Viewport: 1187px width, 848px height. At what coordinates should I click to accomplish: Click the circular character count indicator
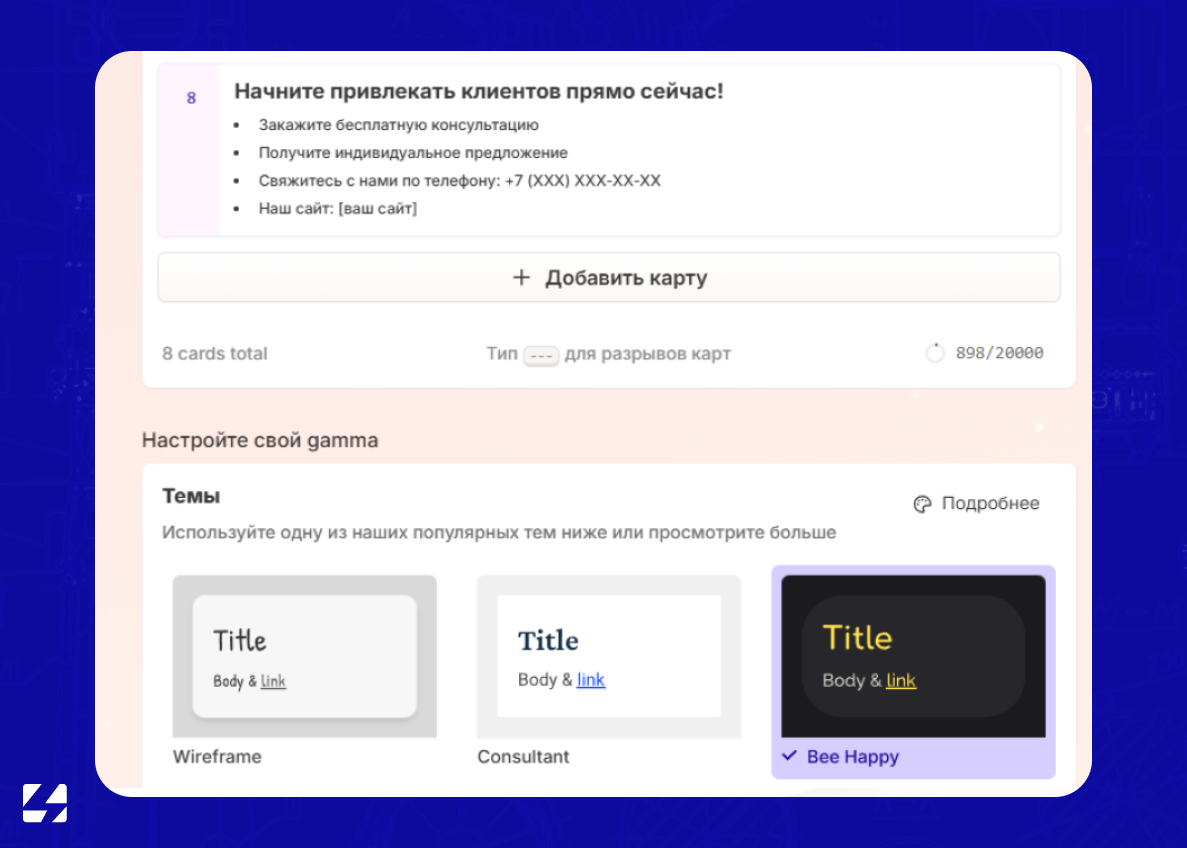click(935, 353)
